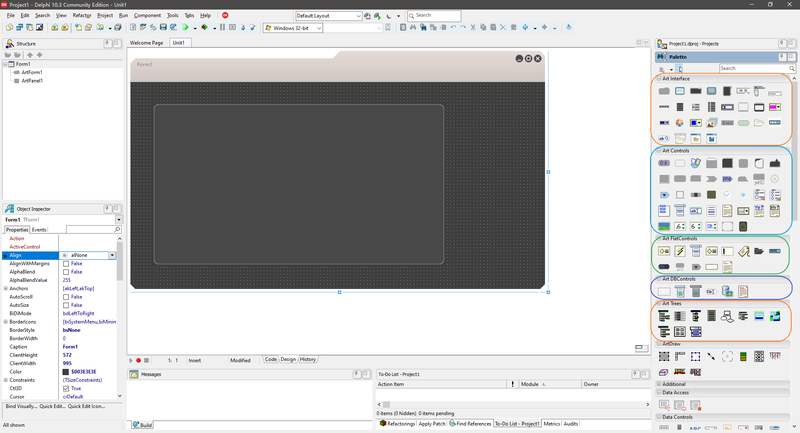Select ArtForm1 in Structure tree
This screenshot has height=433, width=800.
point(32,72)
